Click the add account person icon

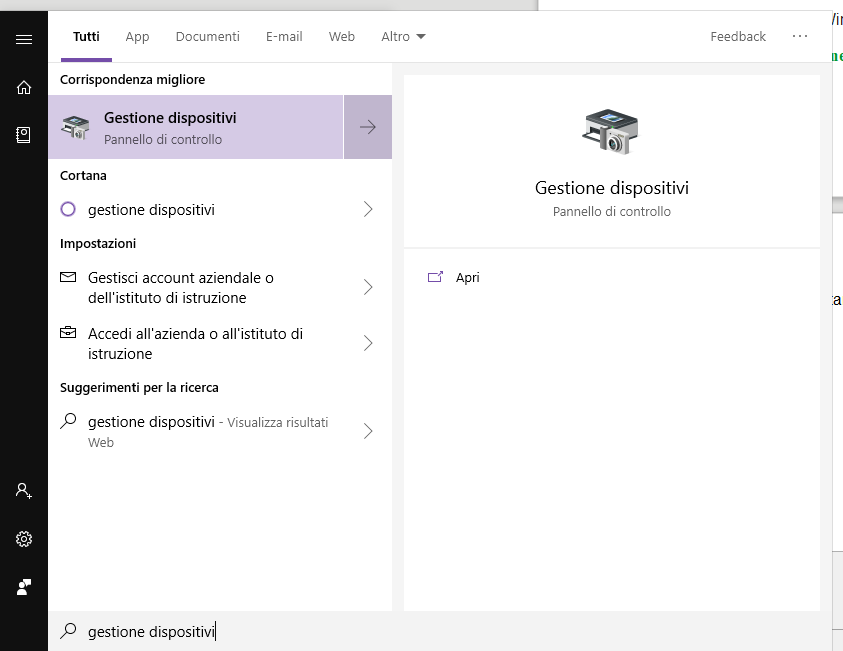[24, 490]
